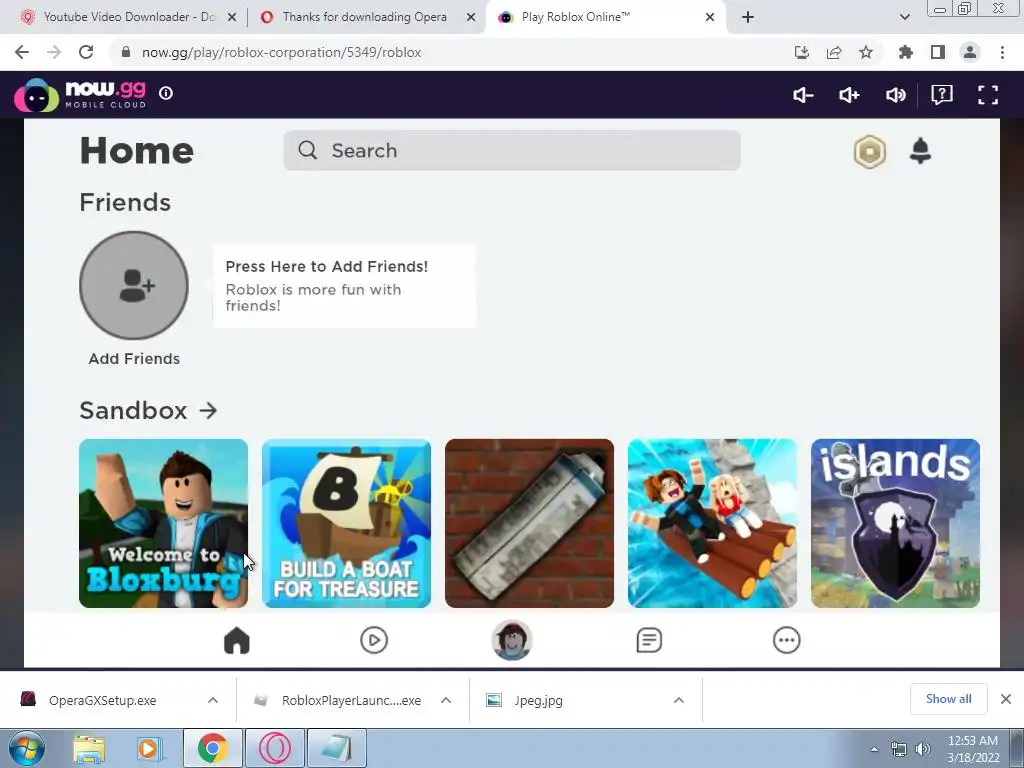Click Show all downloads

948,699
